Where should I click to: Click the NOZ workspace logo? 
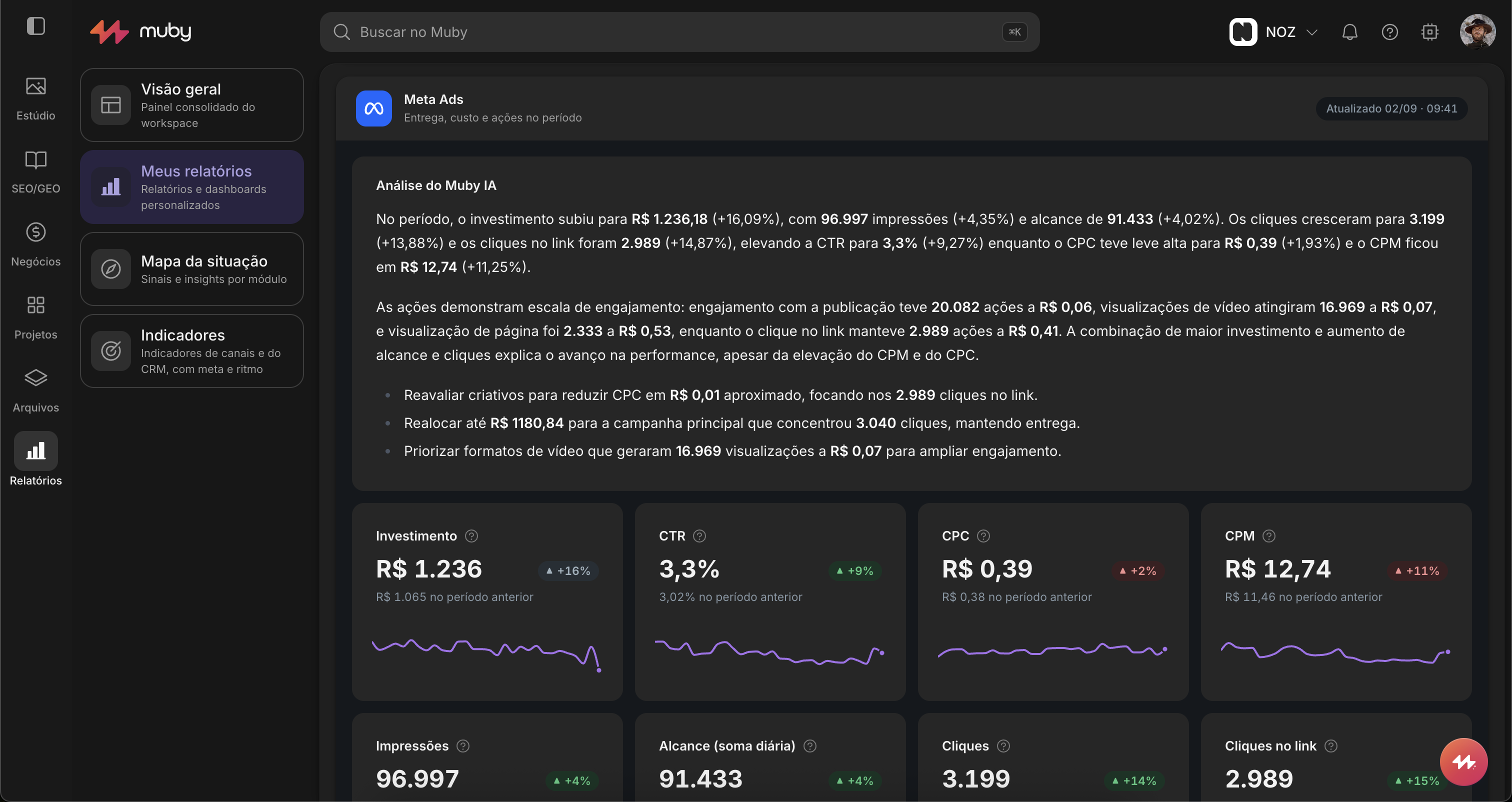click(1242, 31)
